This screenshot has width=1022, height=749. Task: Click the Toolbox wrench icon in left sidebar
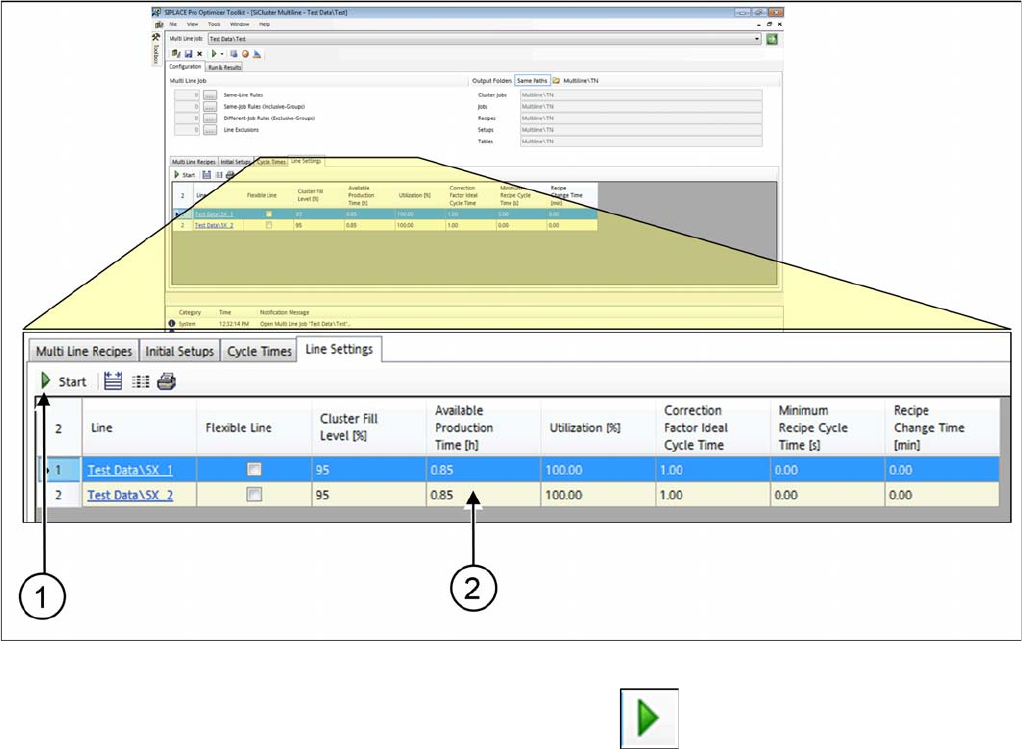pos(155,37)
